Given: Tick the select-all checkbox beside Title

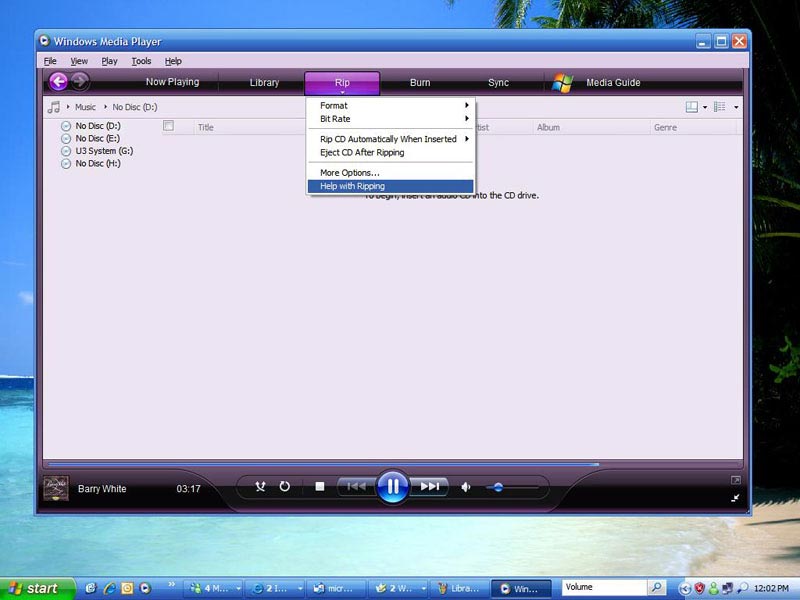Looking at the screenshot, I should pos(168,126).
